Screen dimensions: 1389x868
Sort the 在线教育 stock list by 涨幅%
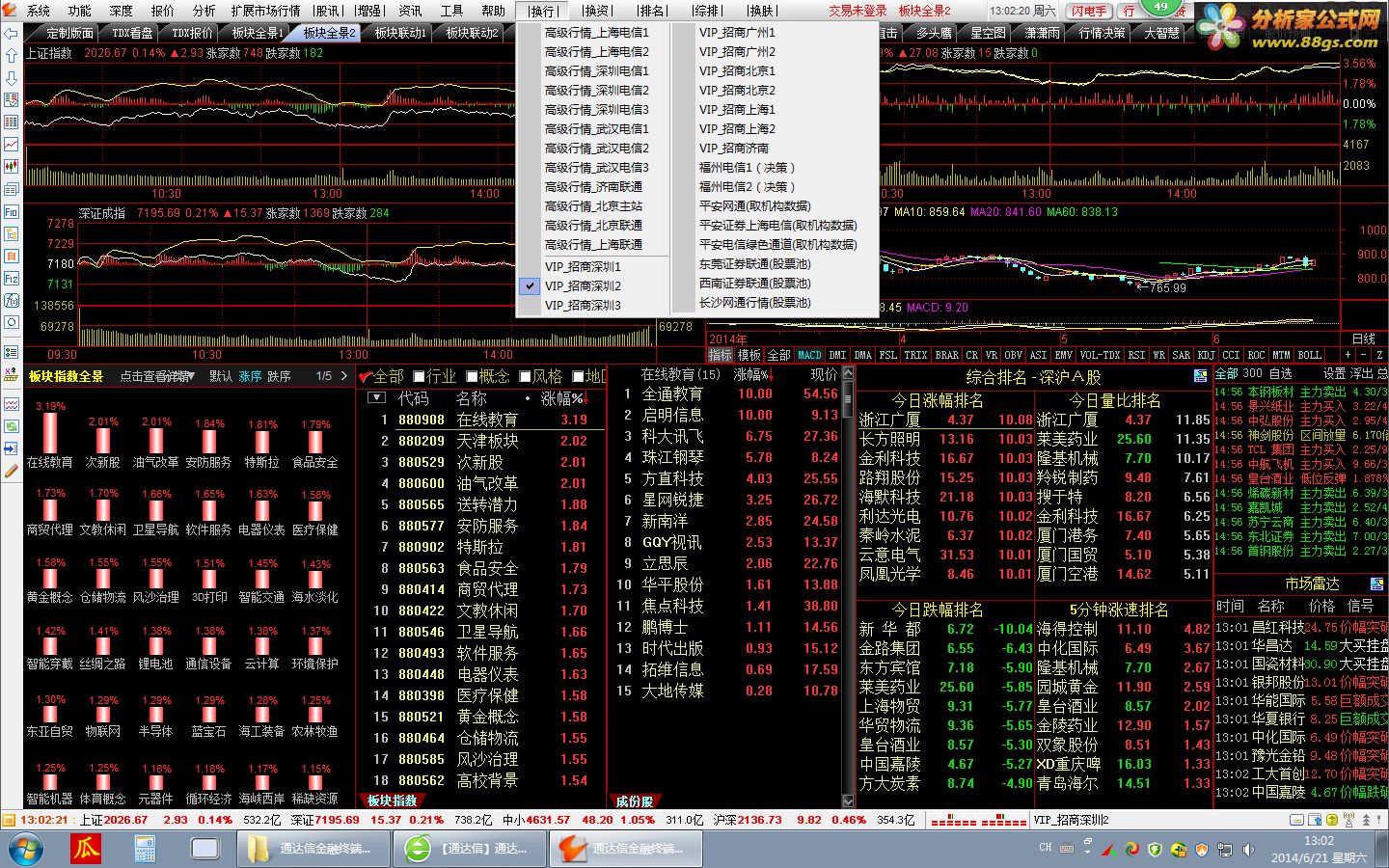(x=753, y=374)
